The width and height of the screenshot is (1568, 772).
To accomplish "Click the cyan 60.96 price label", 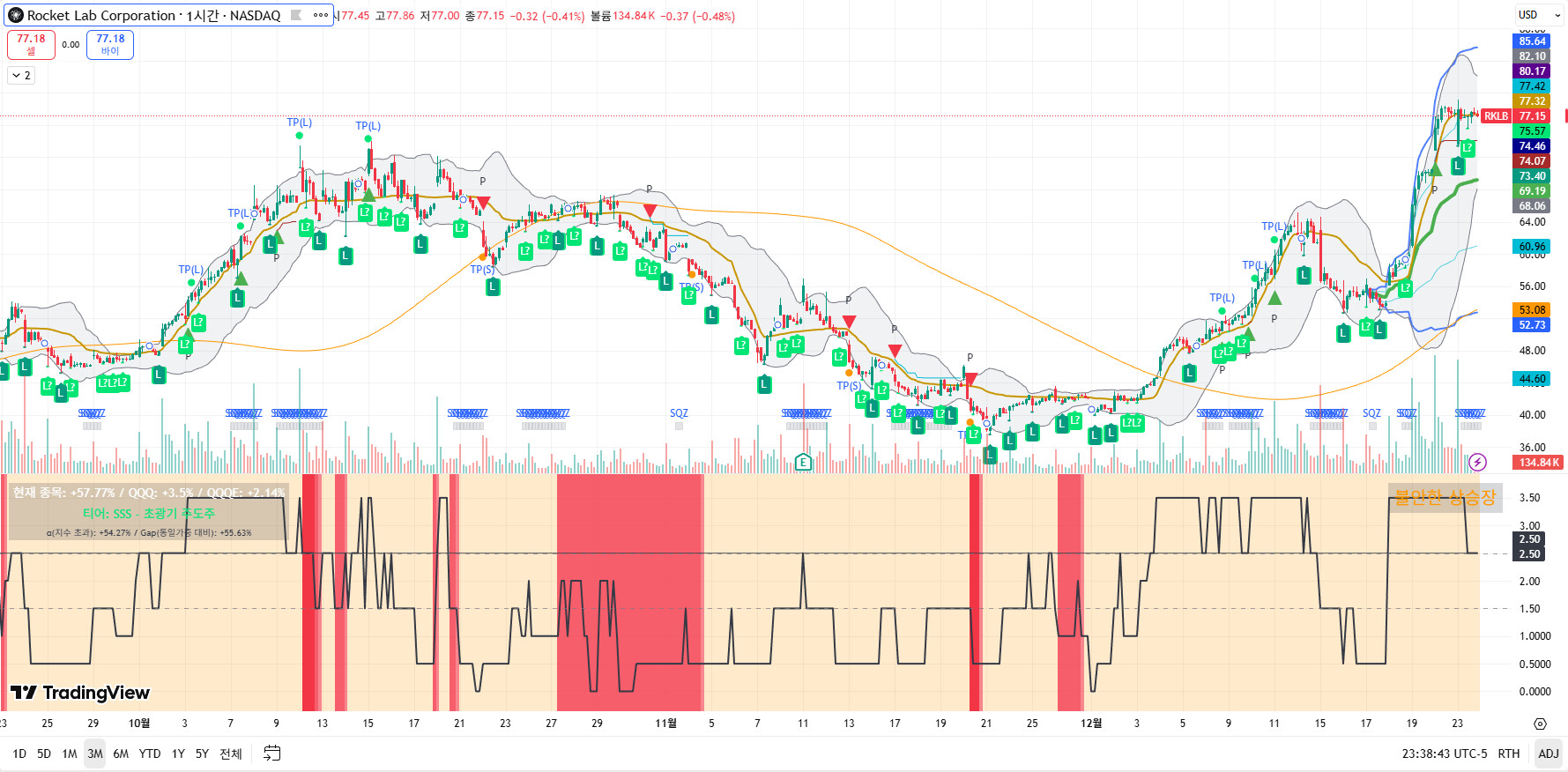I will (1533, 247).
